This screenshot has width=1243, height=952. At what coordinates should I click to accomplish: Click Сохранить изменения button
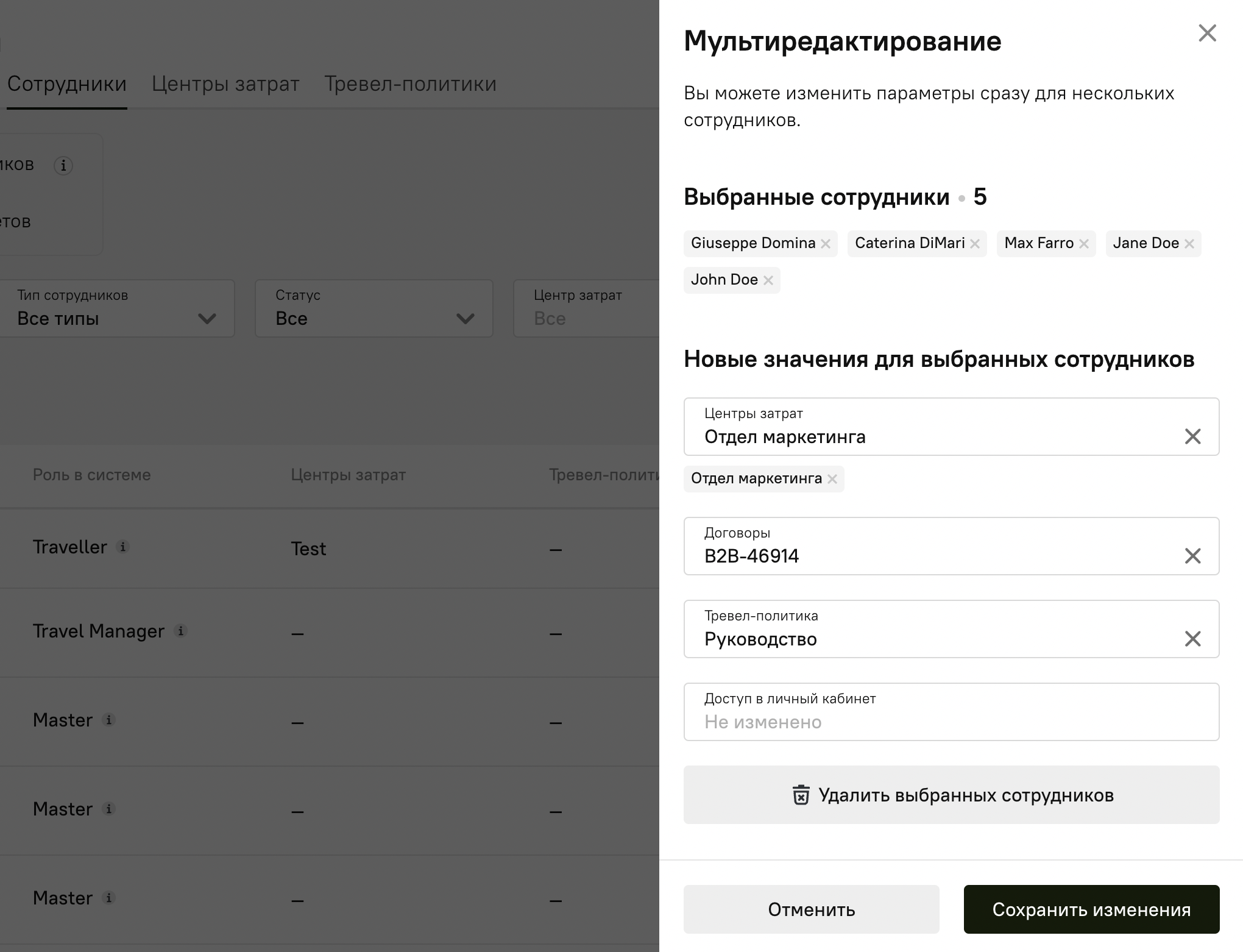click(x=1091, y=909)
